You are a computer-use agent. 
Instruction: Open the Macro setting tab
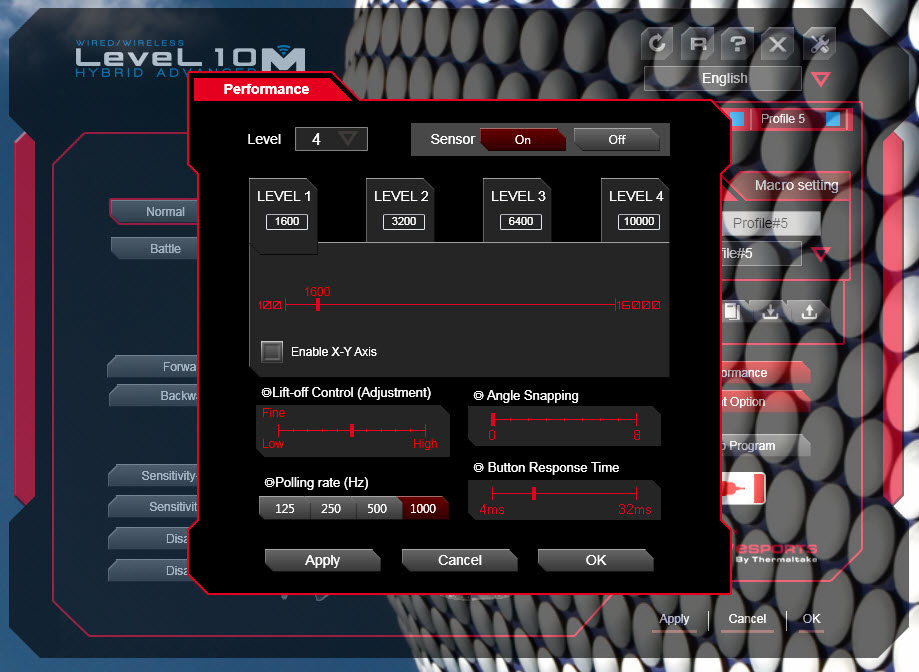click(x=796, y=186)
